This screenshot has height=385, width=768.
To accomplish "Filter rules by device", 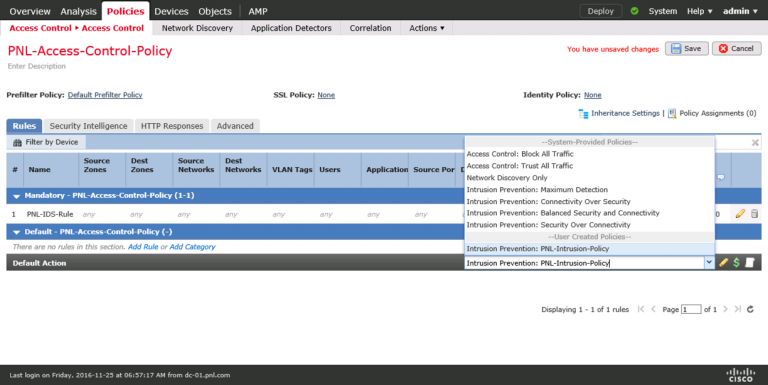I will [46, 142].
